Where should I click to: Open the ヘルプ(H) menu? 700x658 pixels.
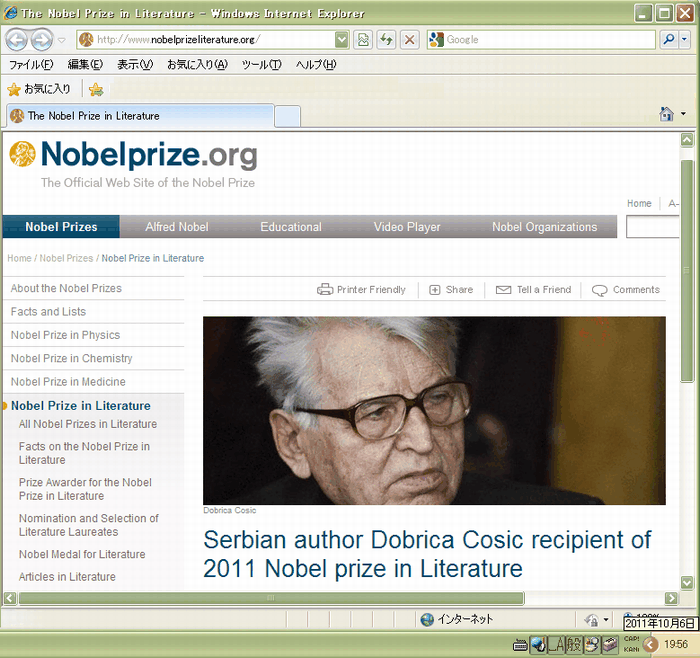point(316,65)
